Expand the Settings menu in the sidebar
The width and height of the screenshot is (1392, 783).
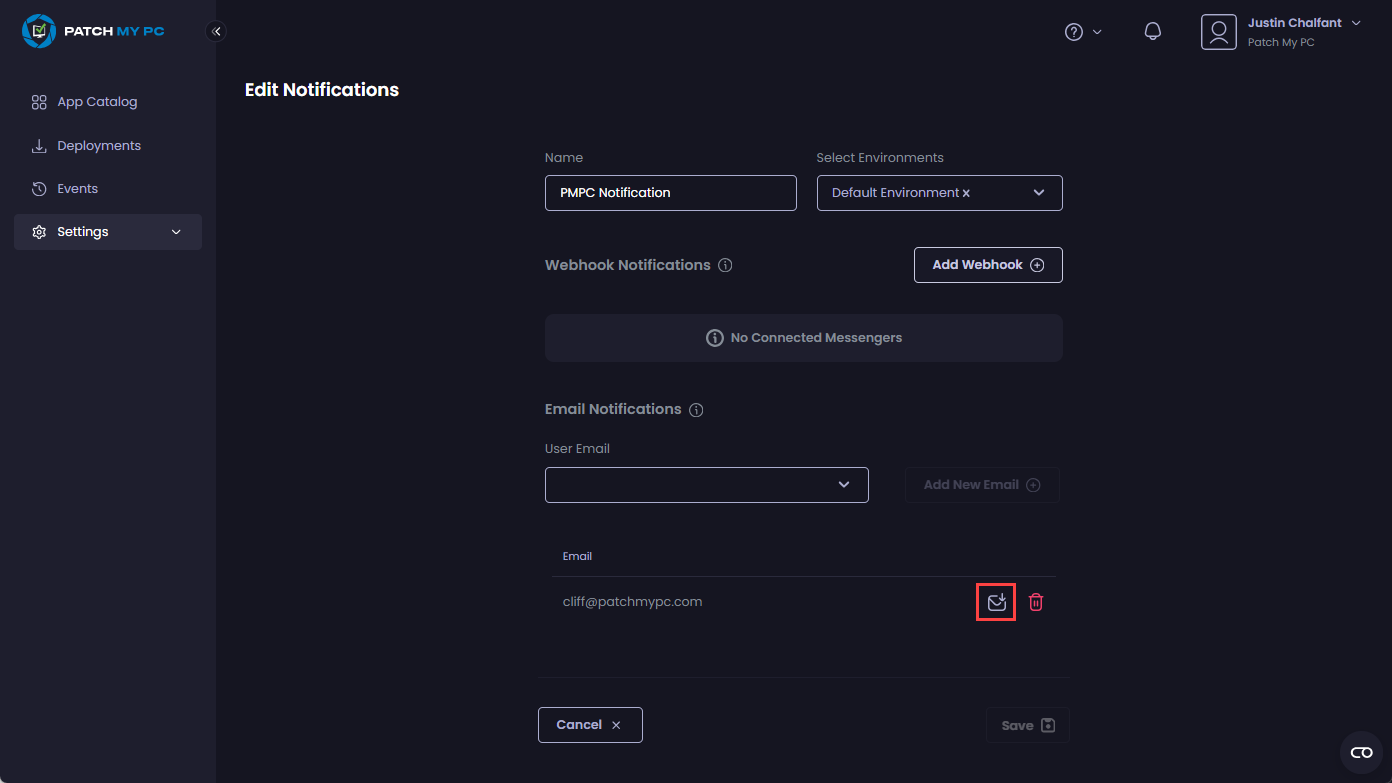[x=108, y=232]
